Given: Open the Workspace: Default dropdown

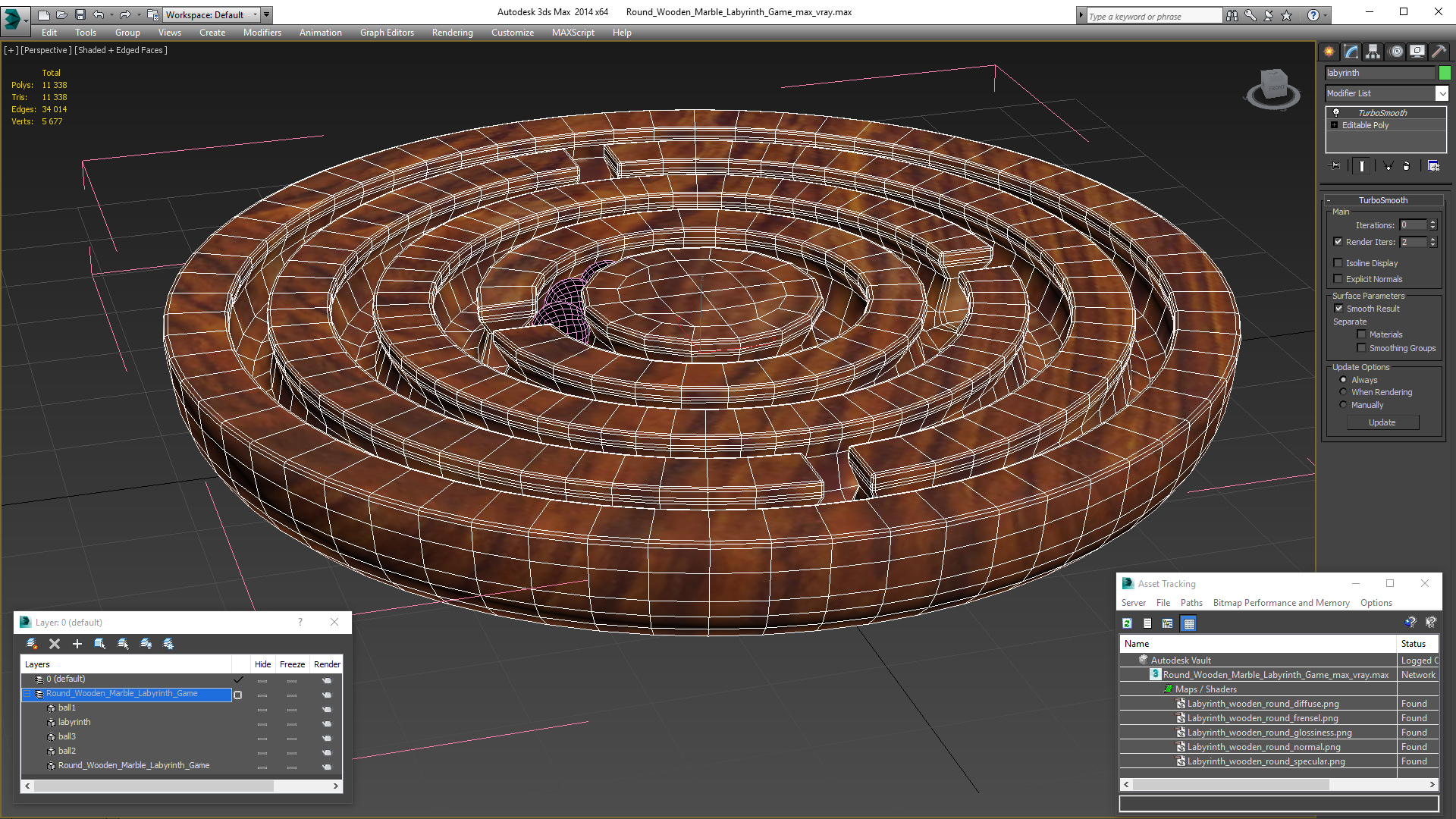Looking at the screenshot, I should [211, 14].
